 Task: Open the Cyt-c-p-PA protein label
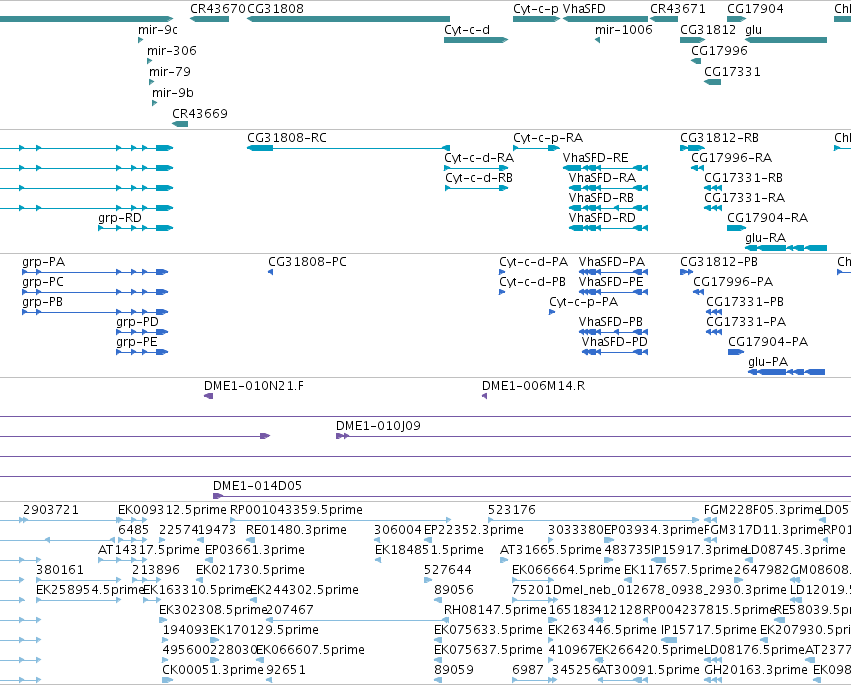pyautogui.click(x=583, y=302)
